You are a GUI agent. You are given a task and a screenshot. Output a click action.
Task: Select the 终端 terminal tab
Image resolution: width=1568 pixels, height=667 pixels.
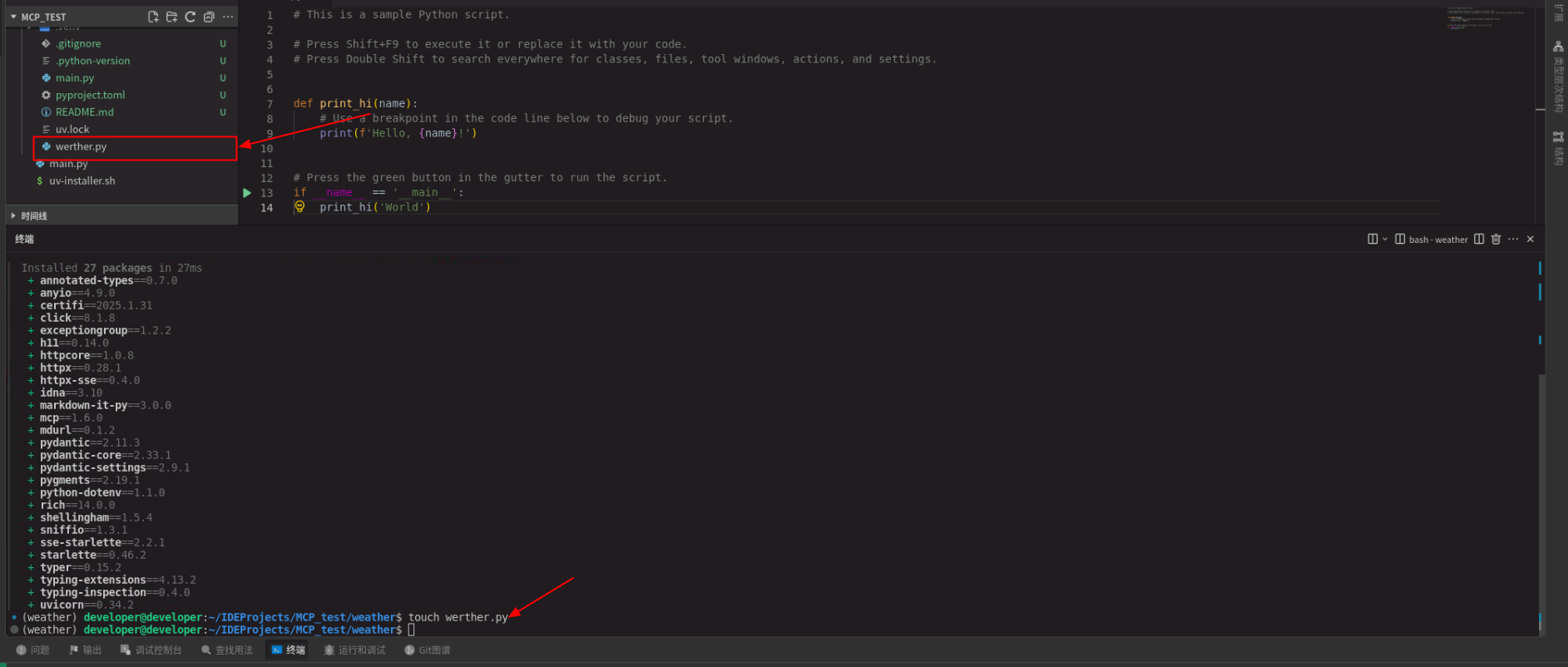pos(289,650)
